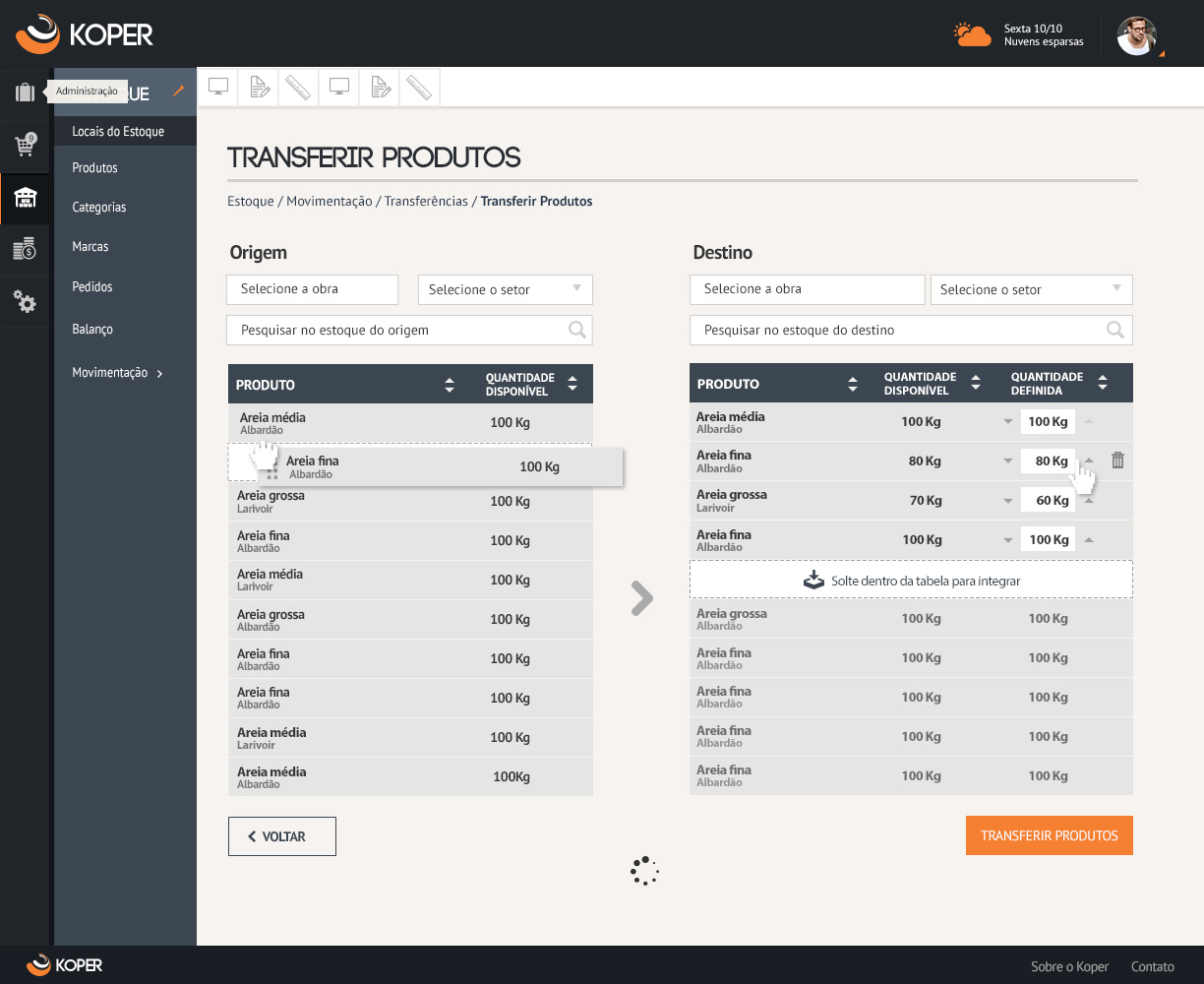1204x984 pixels.
Task: Focus the 'Pesquisar no estoque do destino' field
Action: point(900,331)
